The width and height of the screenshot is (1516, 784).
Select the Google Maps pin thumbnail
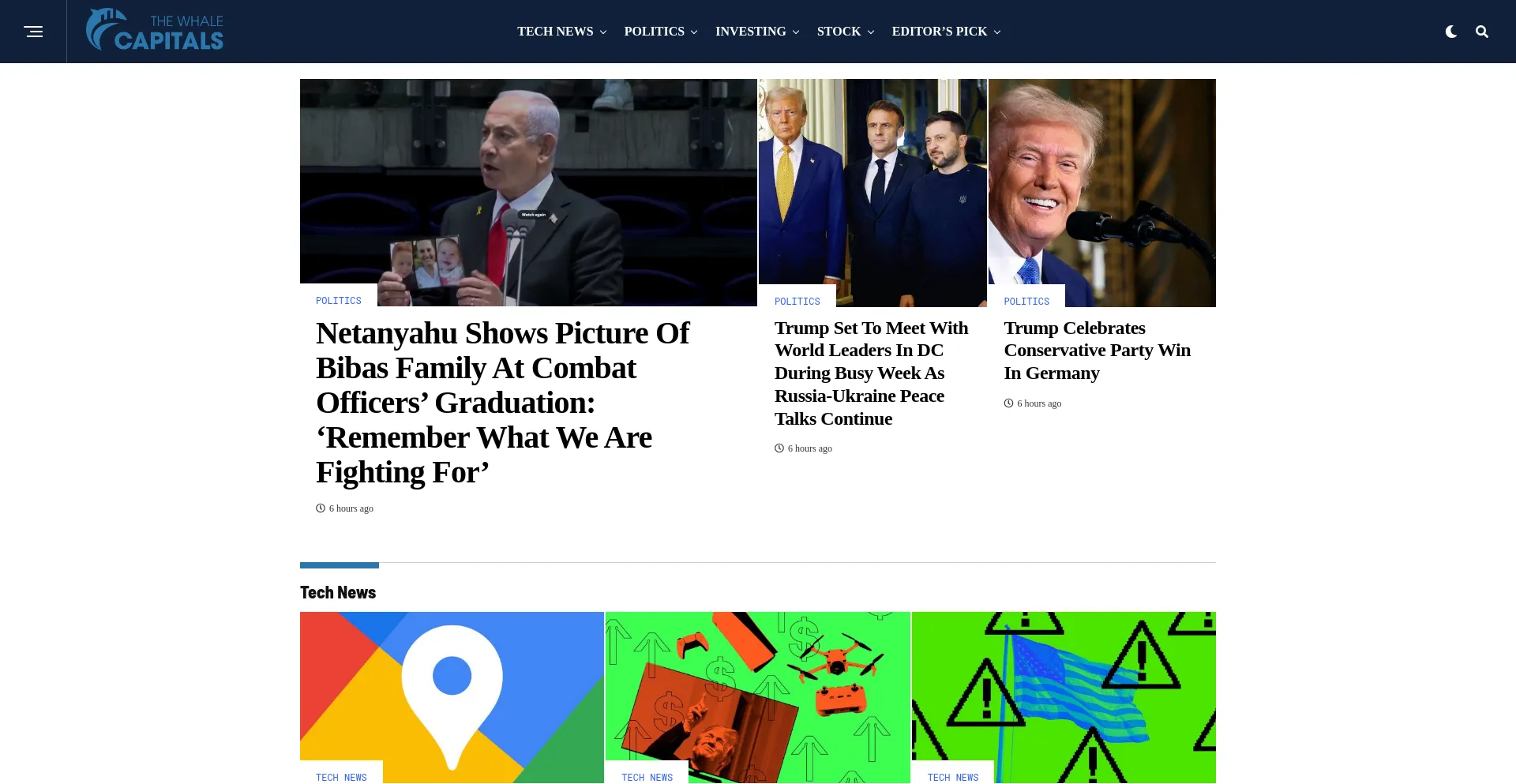click(452, 697)
